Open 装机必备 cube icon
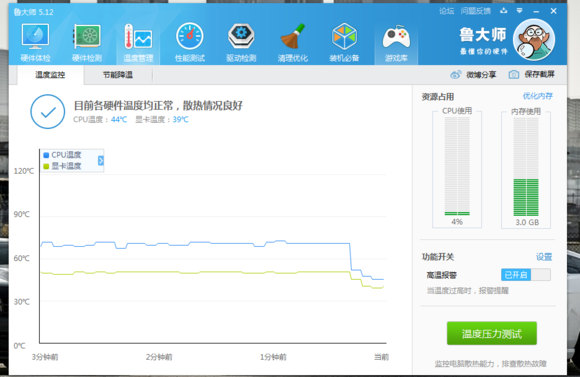The height and width of the screenshot is (377, 580). [x=344, y=42]
